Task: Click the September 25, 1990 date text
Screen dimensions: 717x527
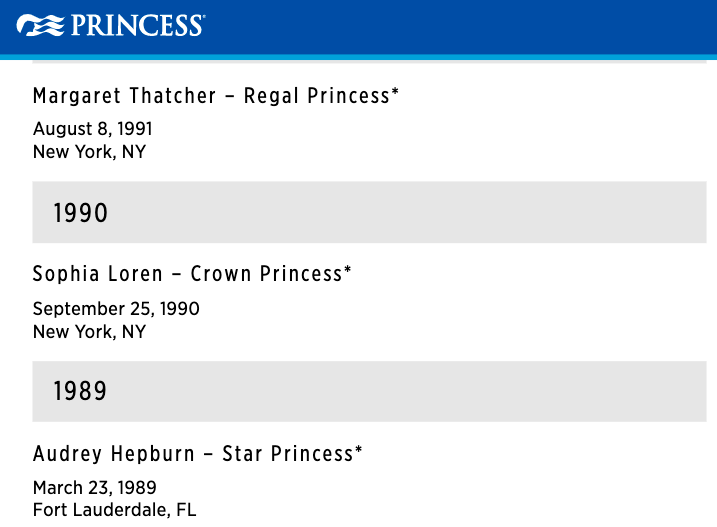Action: (116, 309)
